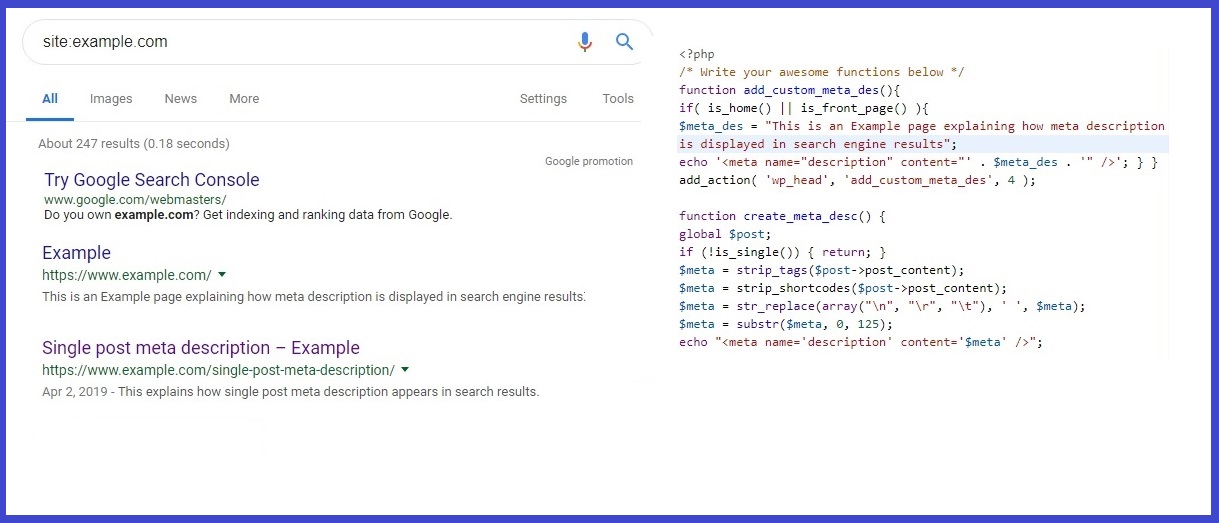Click the voice search microphone icon
The image size is (1219, 523).
[x=585, y=42]
